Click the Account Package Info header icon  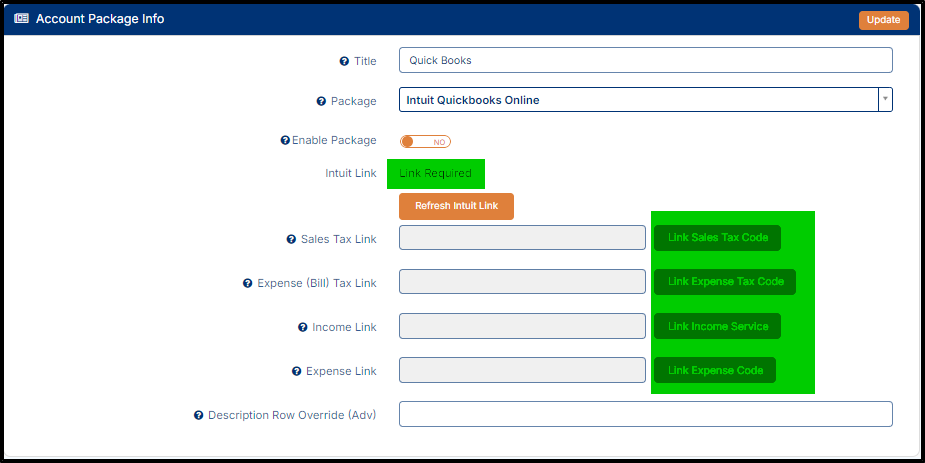click(x=21, y=19)
